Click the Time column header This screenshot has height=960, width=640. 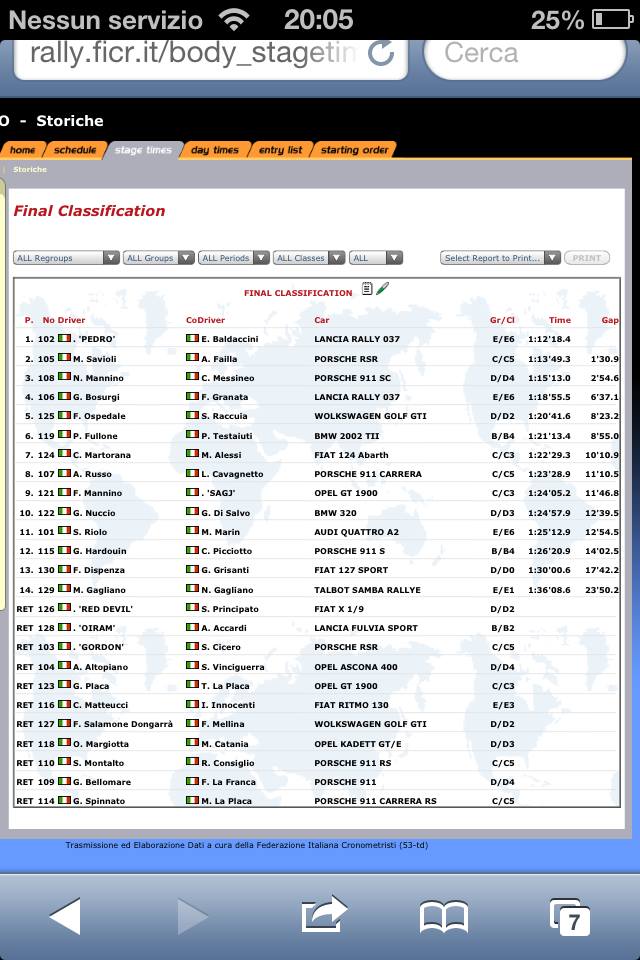560,320
